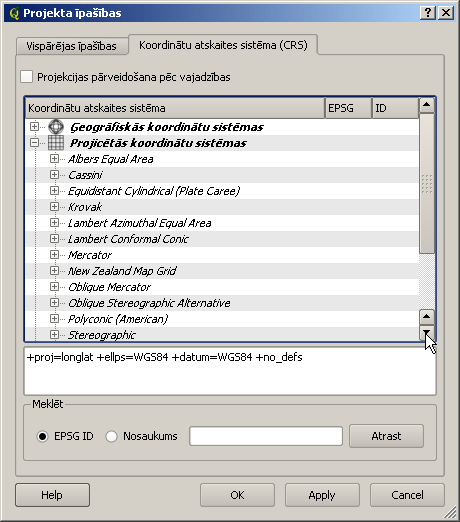Click the Geographic coordinate systems globe icon

pos(56,127)
